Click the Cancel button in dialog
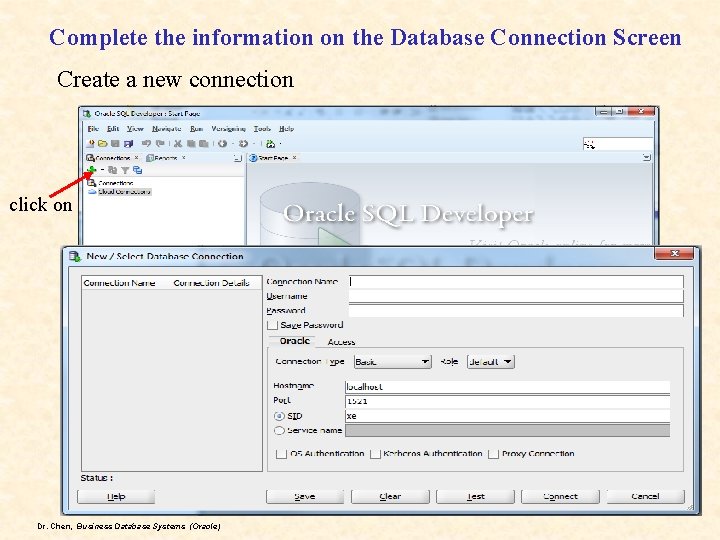This screenshot has height=540, width=720. point(646,496)
